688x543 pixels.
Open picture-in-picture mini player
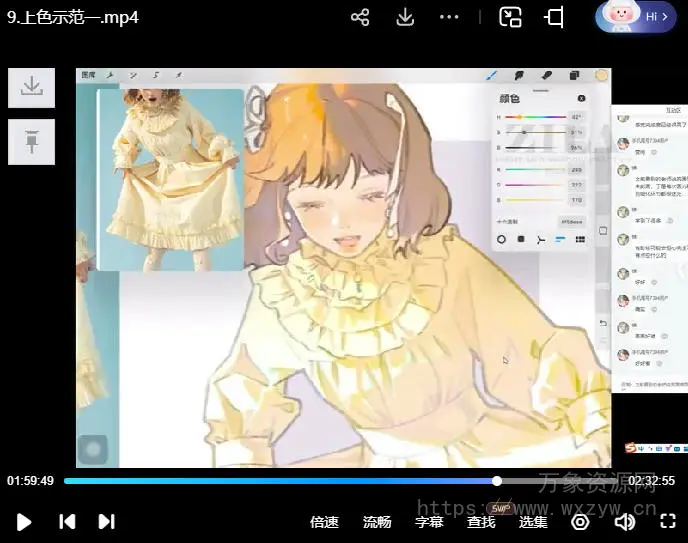click(x=510, y=17)
